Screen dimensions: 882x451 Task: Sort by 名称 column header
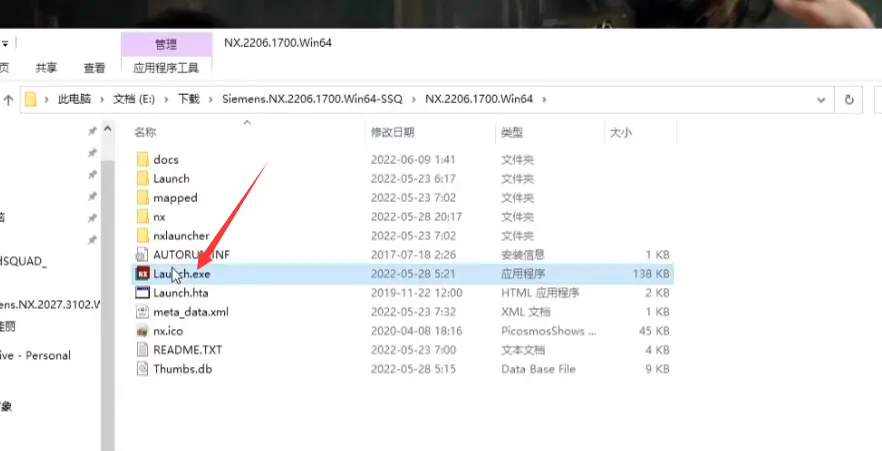coord(145,132)
